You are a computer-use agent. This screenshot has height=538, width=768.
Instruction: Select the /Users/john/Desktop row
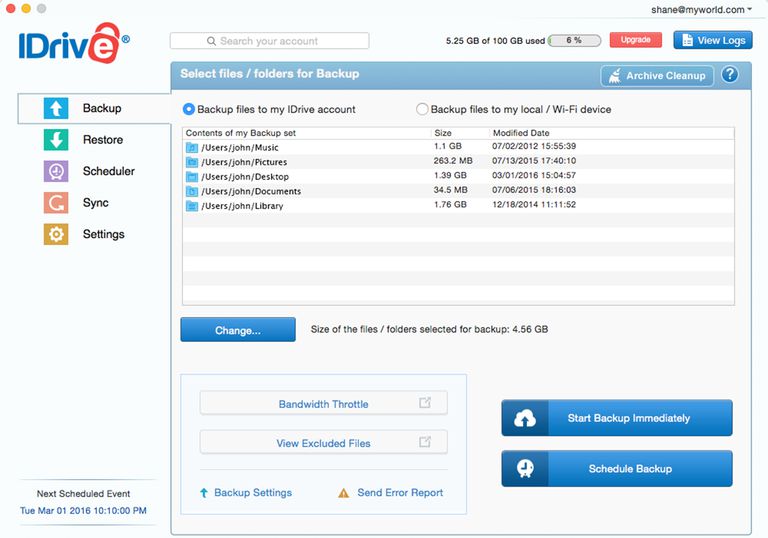[x=458, y=176]
